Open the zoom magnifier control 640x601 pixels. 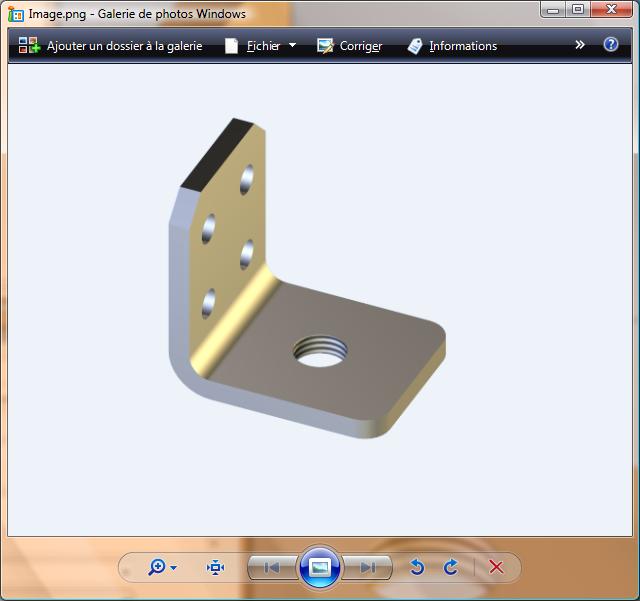161,567
